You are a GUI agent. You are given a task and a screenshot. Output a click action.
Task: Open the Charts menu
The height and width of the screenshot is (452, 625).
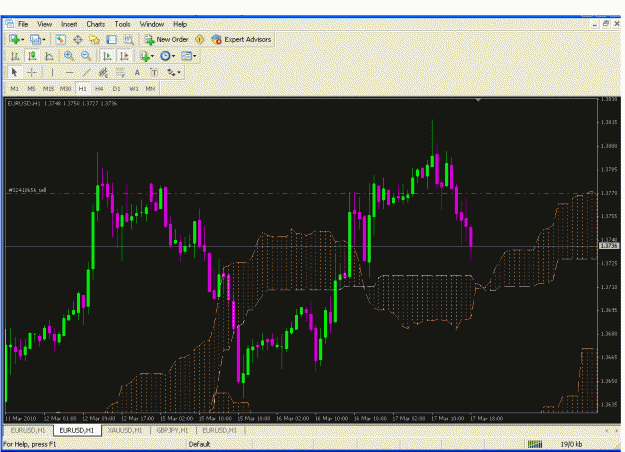coord(96,24)
